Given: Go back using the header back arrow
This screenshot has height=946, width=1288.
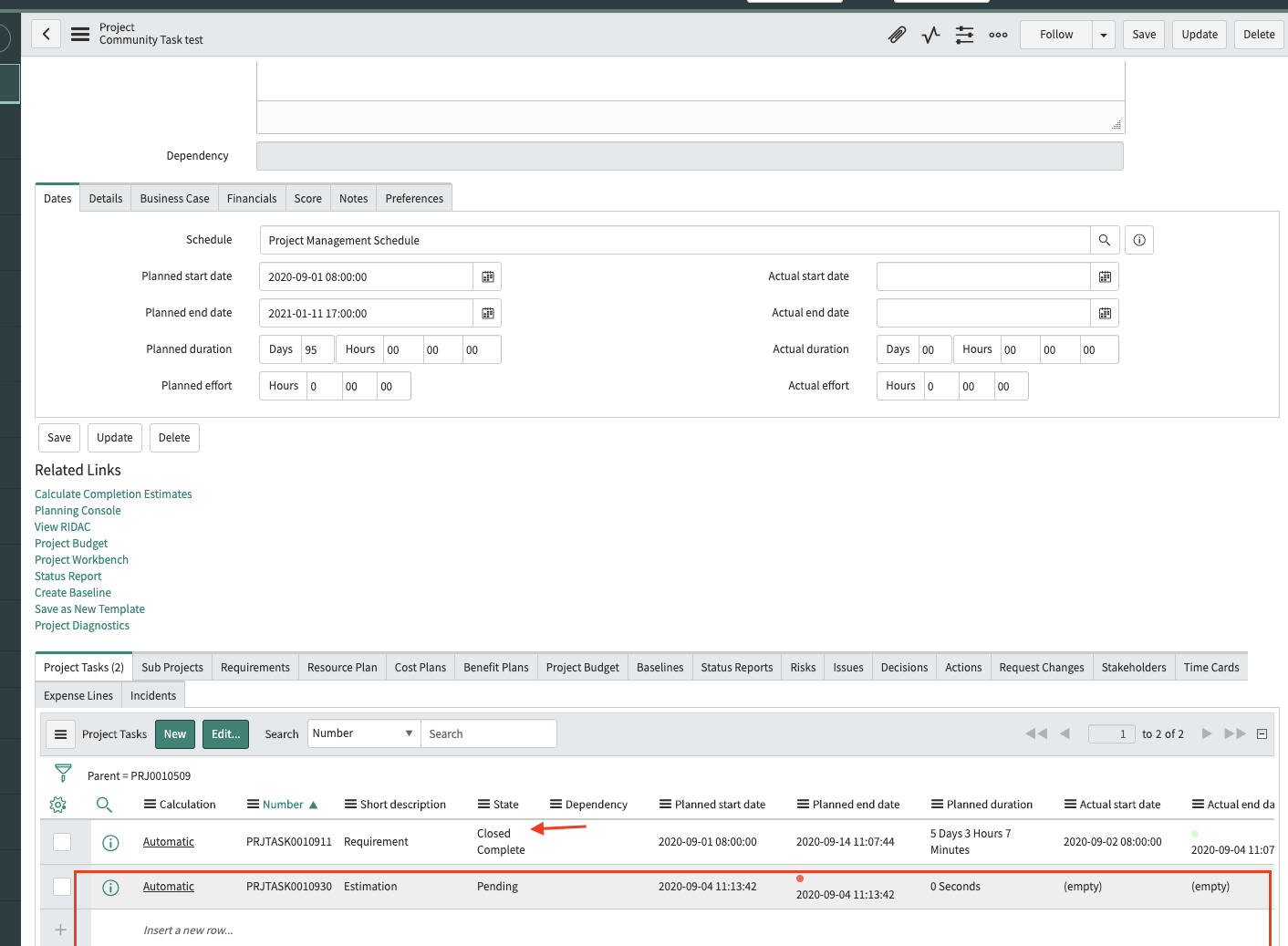Looking at the screenshot, I should pos(46,35).
